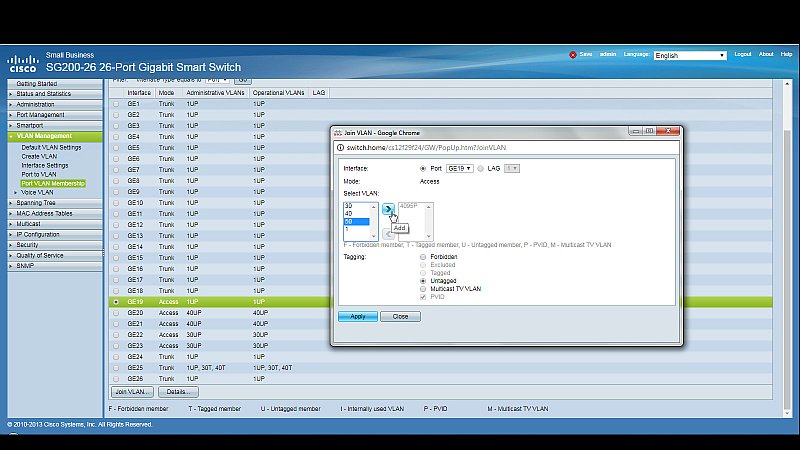Expand the Spanning Tree menu section

coord(35,202)
